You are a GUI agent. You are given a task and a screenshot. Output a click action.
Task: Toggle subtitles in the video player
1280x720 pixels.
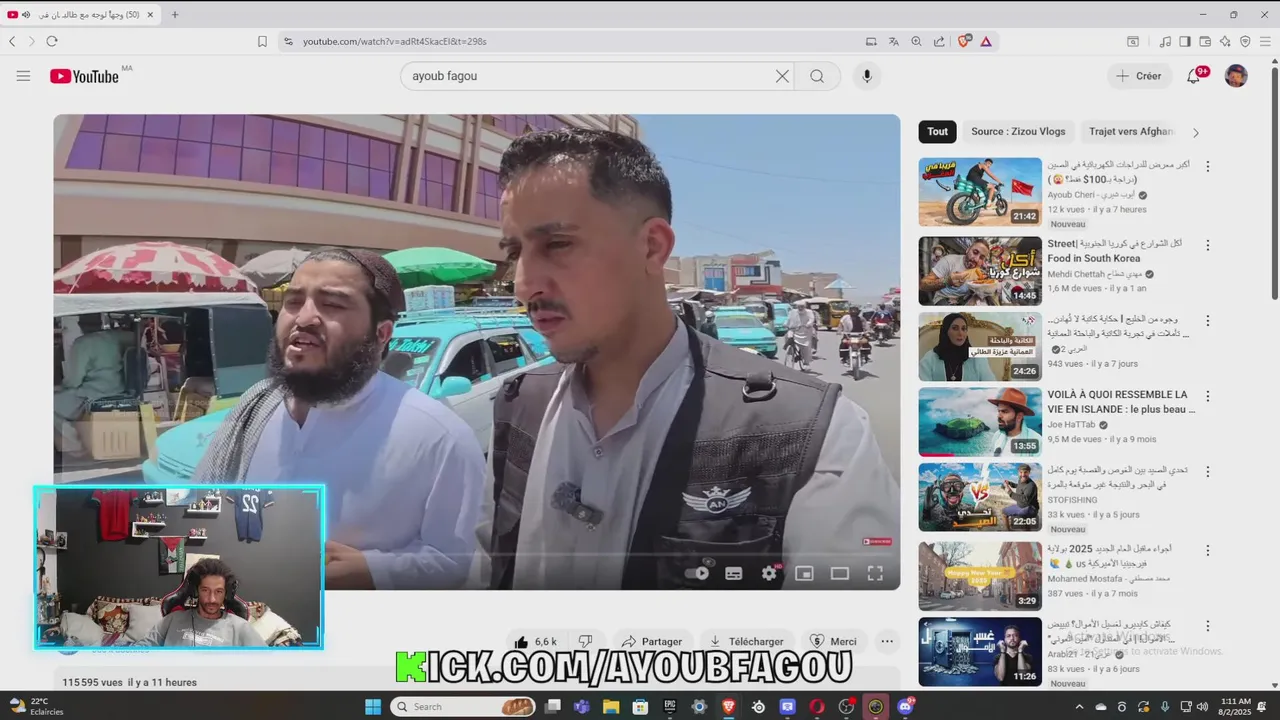coord(733,573)
